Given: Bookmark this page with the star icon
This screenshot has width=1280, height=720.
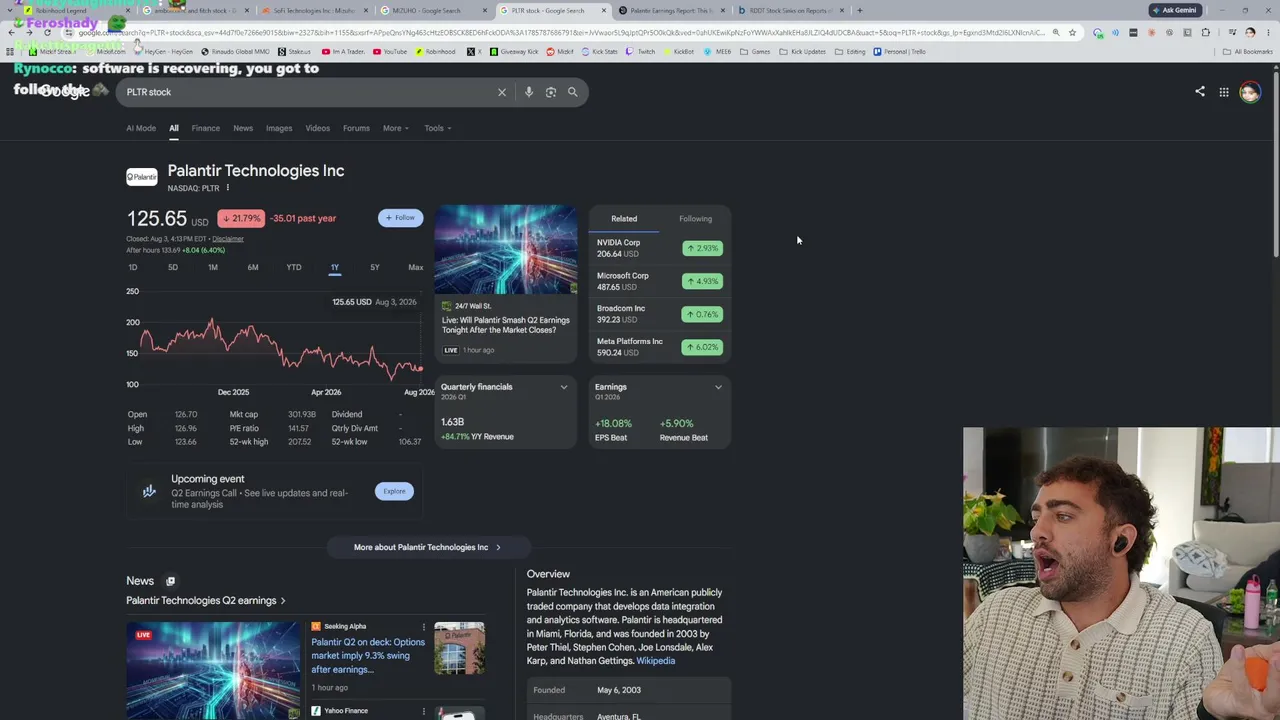Looking at the screenshot, I should [1072, 32].
